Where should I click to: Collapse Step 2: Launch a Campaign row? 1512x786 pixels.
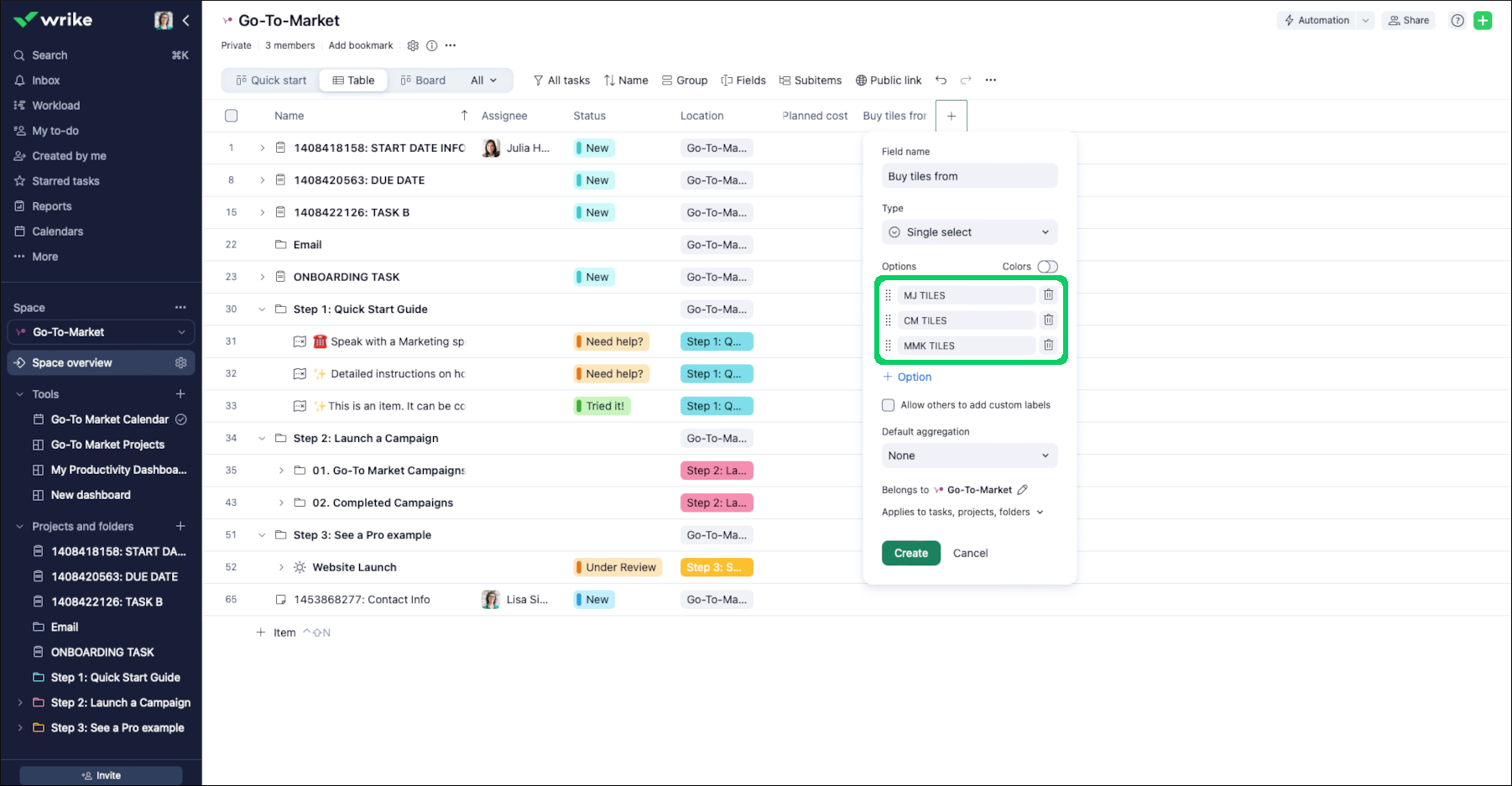point(262,439)
